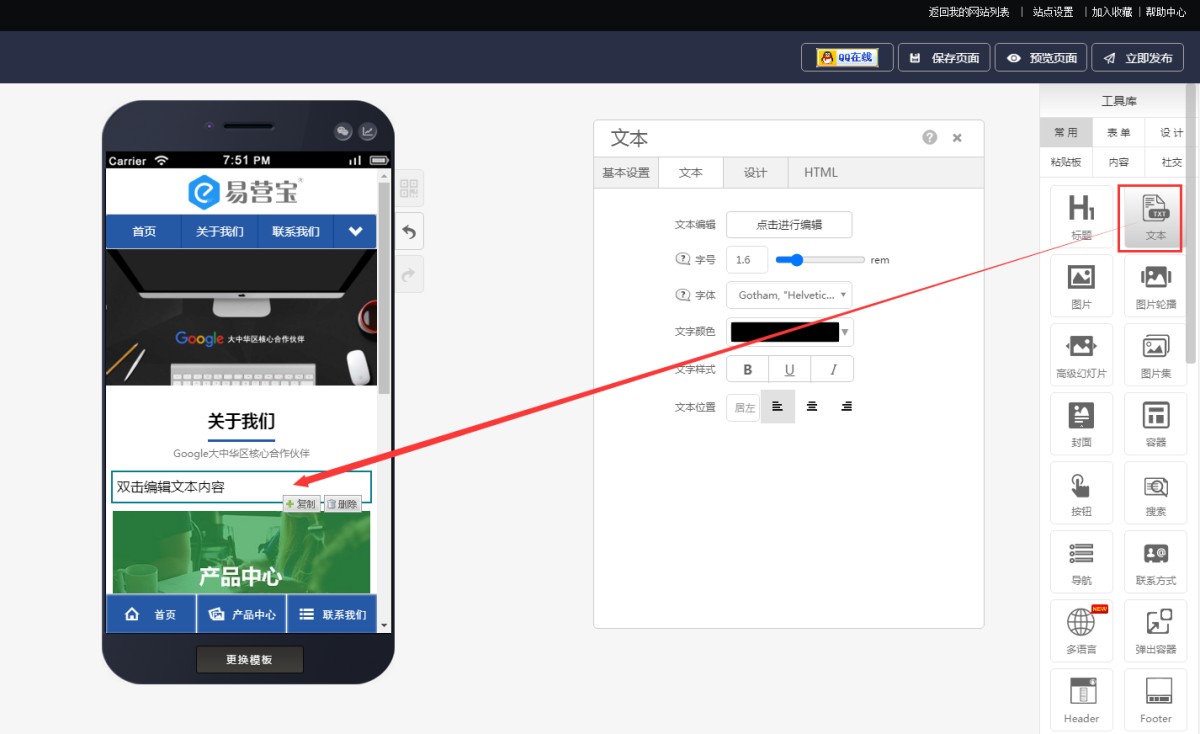
Task: Open the 字体 font dropdown
Action: tap(789, 295)
